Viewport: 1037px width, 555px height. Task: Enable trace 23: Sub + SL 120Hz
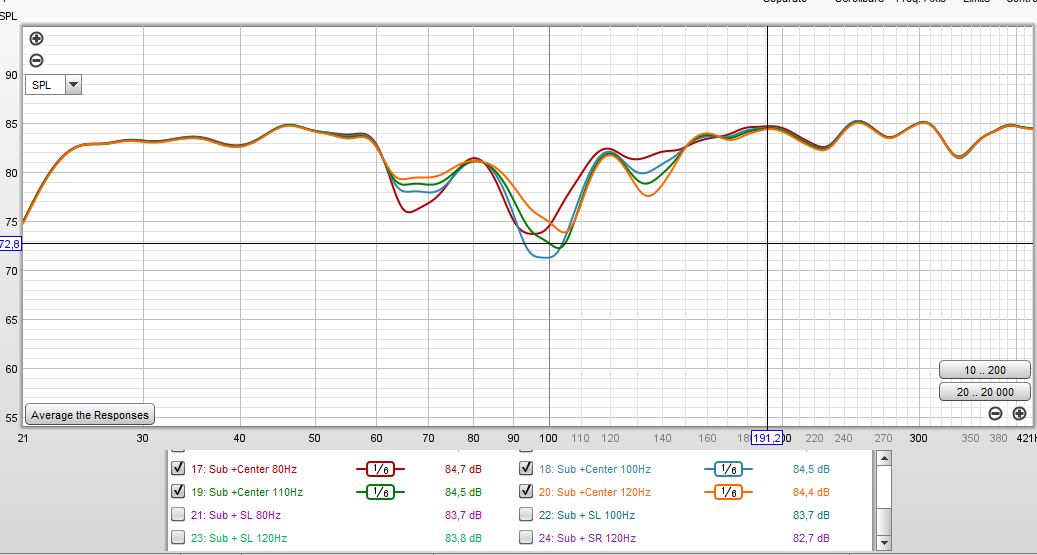tap(178, 537)
